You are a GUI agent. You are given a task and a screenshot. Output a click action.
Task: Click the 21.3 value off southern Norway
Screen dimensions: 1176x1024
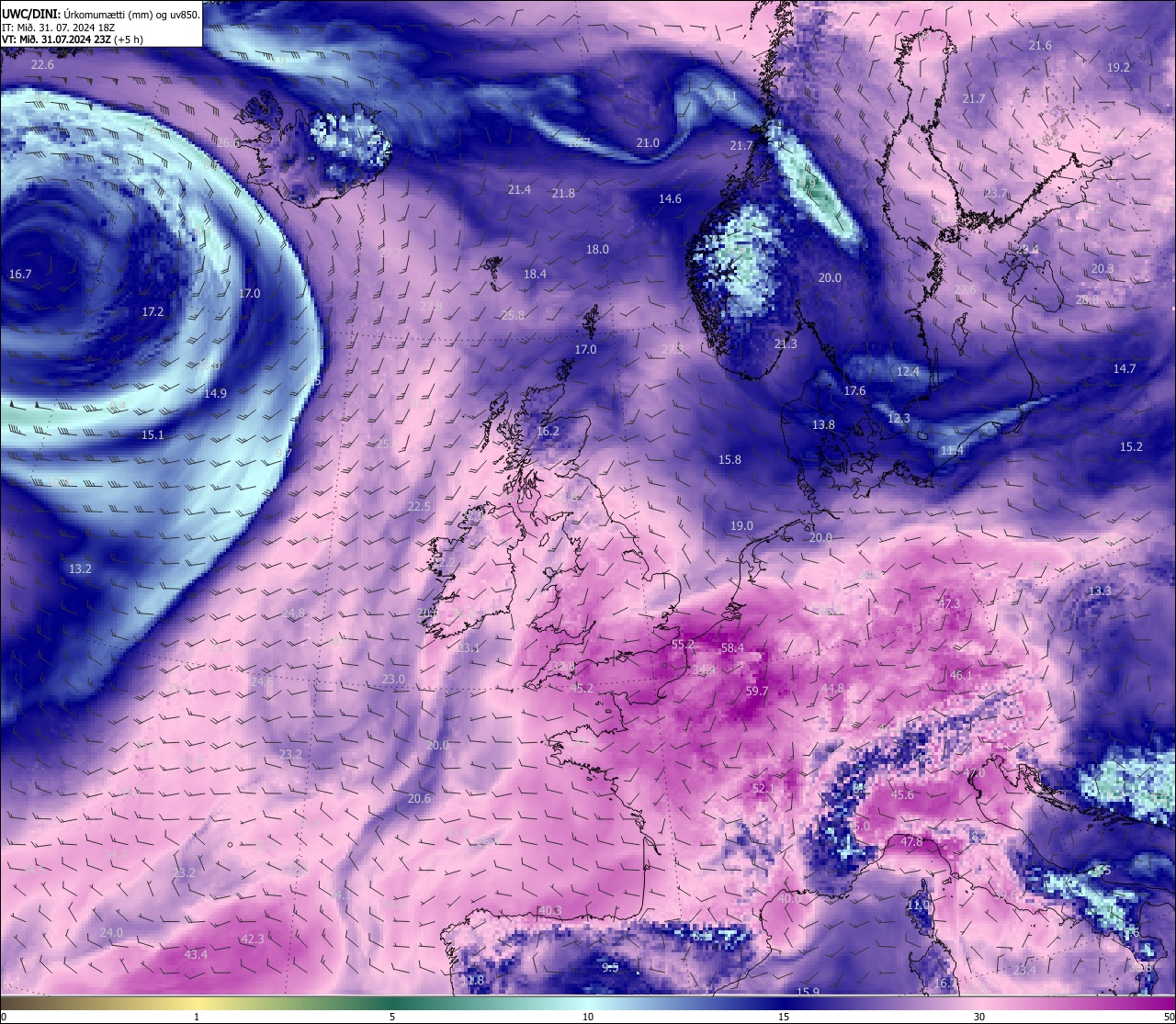point(786,344)
